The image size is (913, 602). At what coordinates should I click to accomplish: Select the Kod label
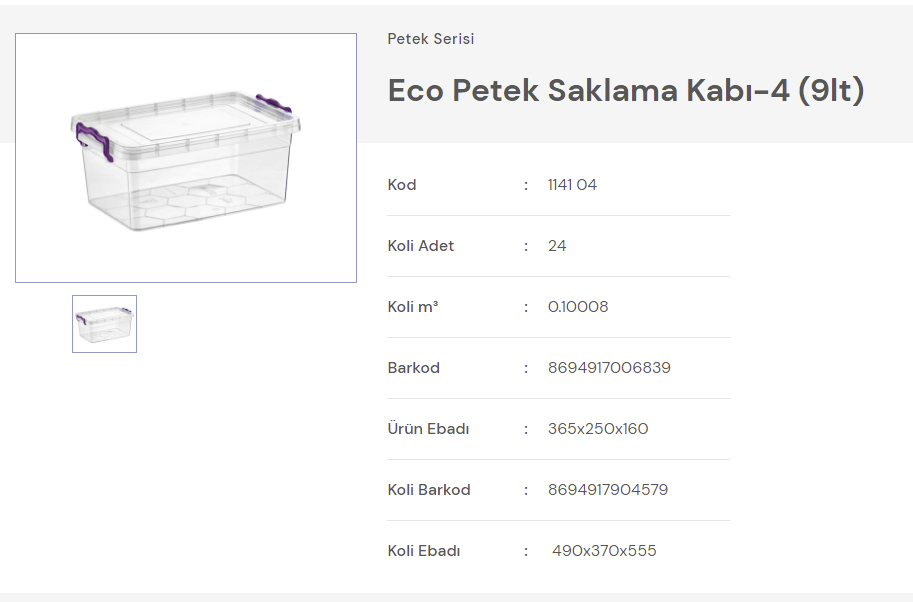click(402, 185)
